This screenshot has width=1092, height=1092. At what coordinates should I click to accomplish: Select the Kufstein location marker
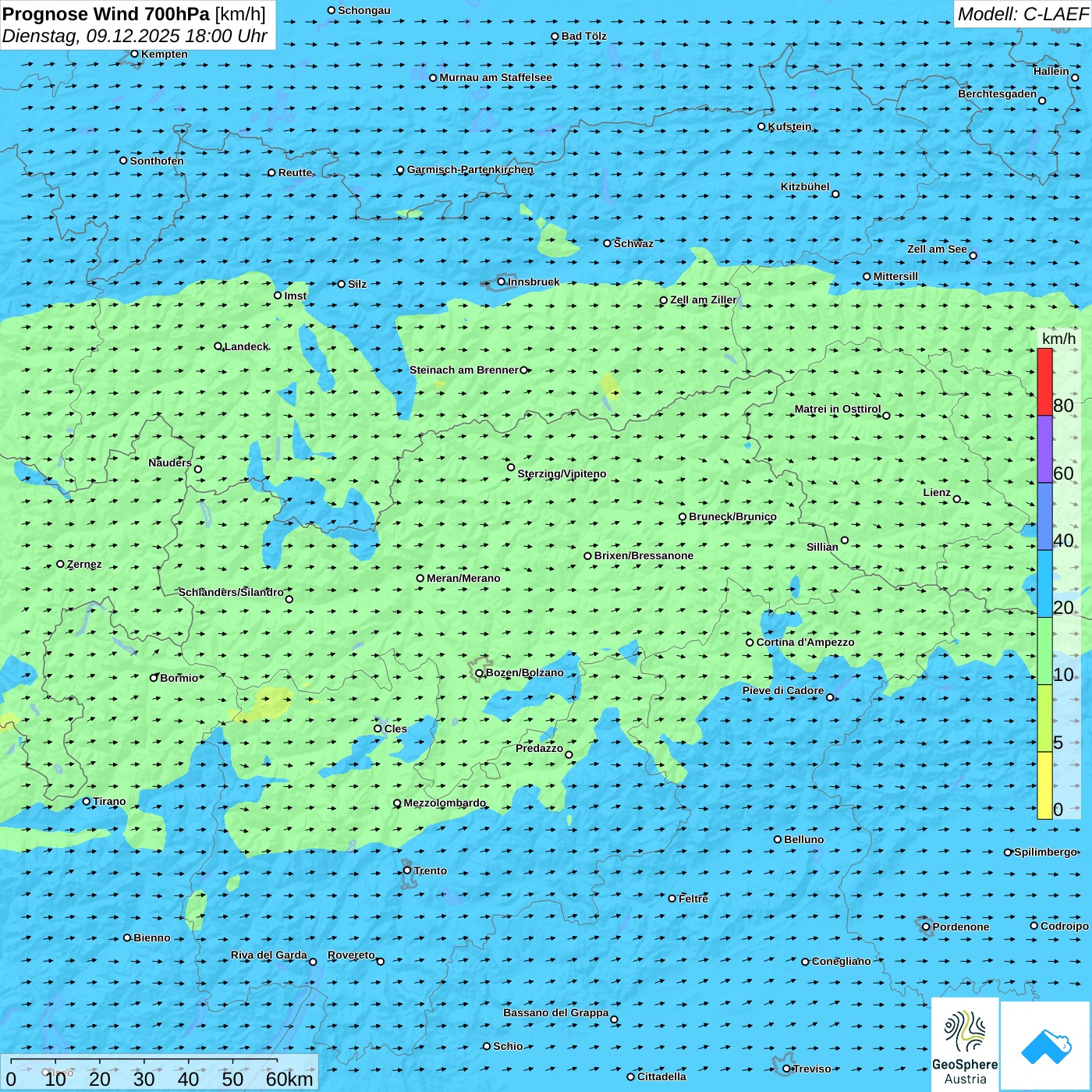(x=762, y=126)
